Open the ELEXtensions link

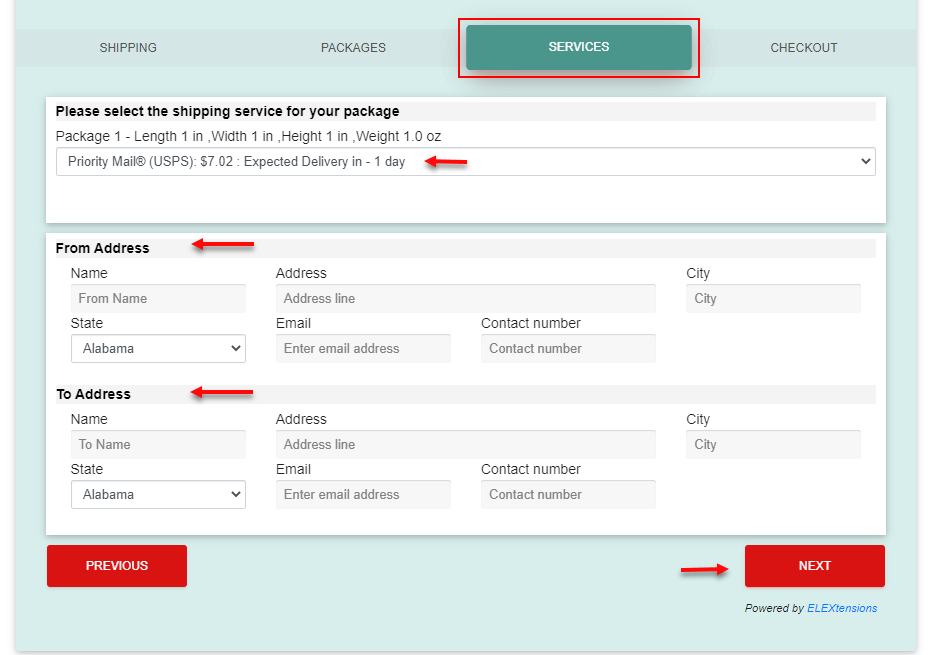[x=842, y=608]
